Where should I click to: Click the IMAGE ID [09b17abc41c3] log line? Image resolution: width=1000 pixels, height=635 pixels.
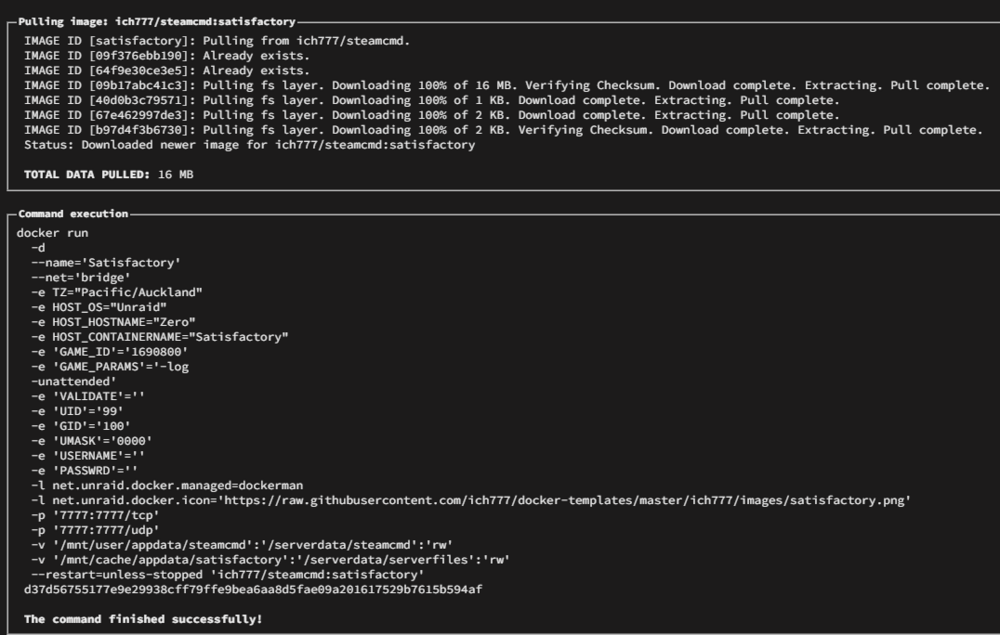pos(507,85)
